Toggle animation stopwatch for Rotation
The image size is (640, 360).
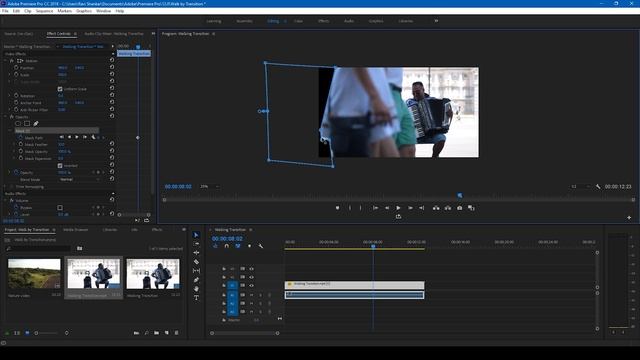tap(16, 96)
